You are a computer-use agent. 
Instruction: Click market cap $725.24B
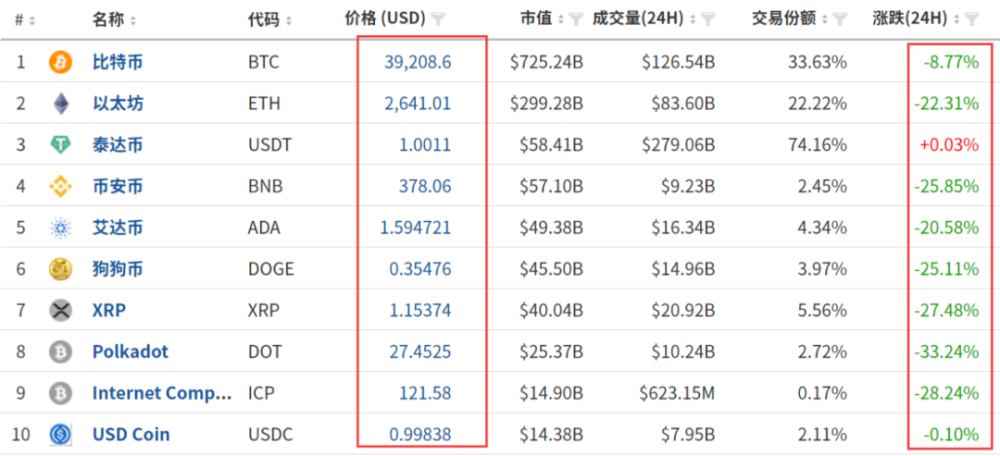547,62
